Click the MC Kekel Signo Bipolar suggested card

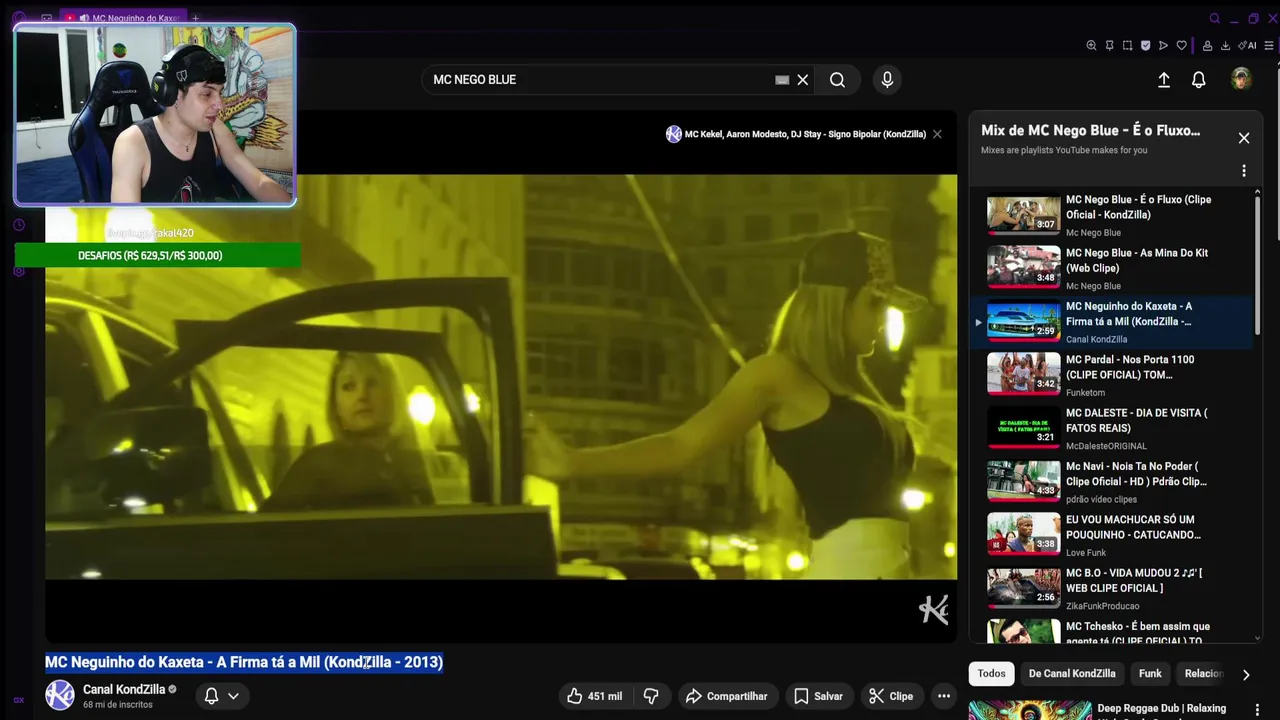pyautogui.click(x=796, y=134)
